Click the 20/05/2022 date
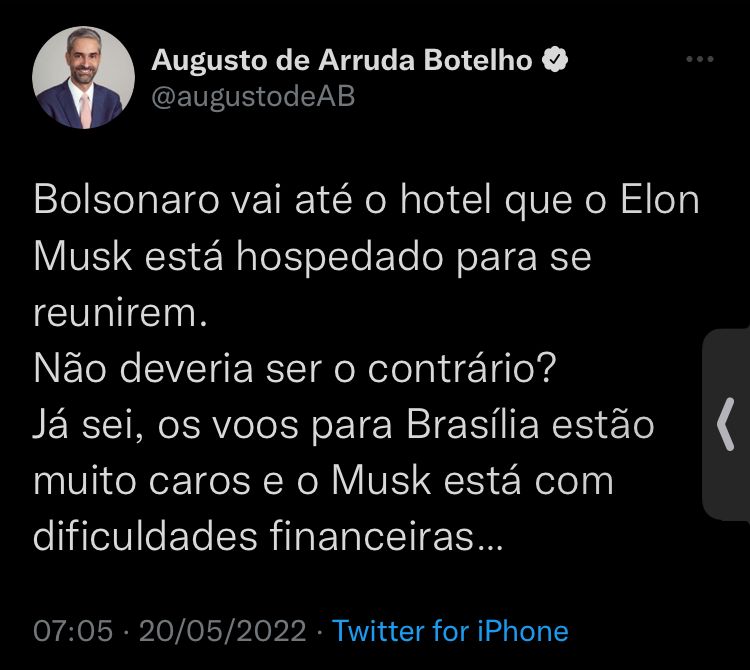 click(222, 631)
